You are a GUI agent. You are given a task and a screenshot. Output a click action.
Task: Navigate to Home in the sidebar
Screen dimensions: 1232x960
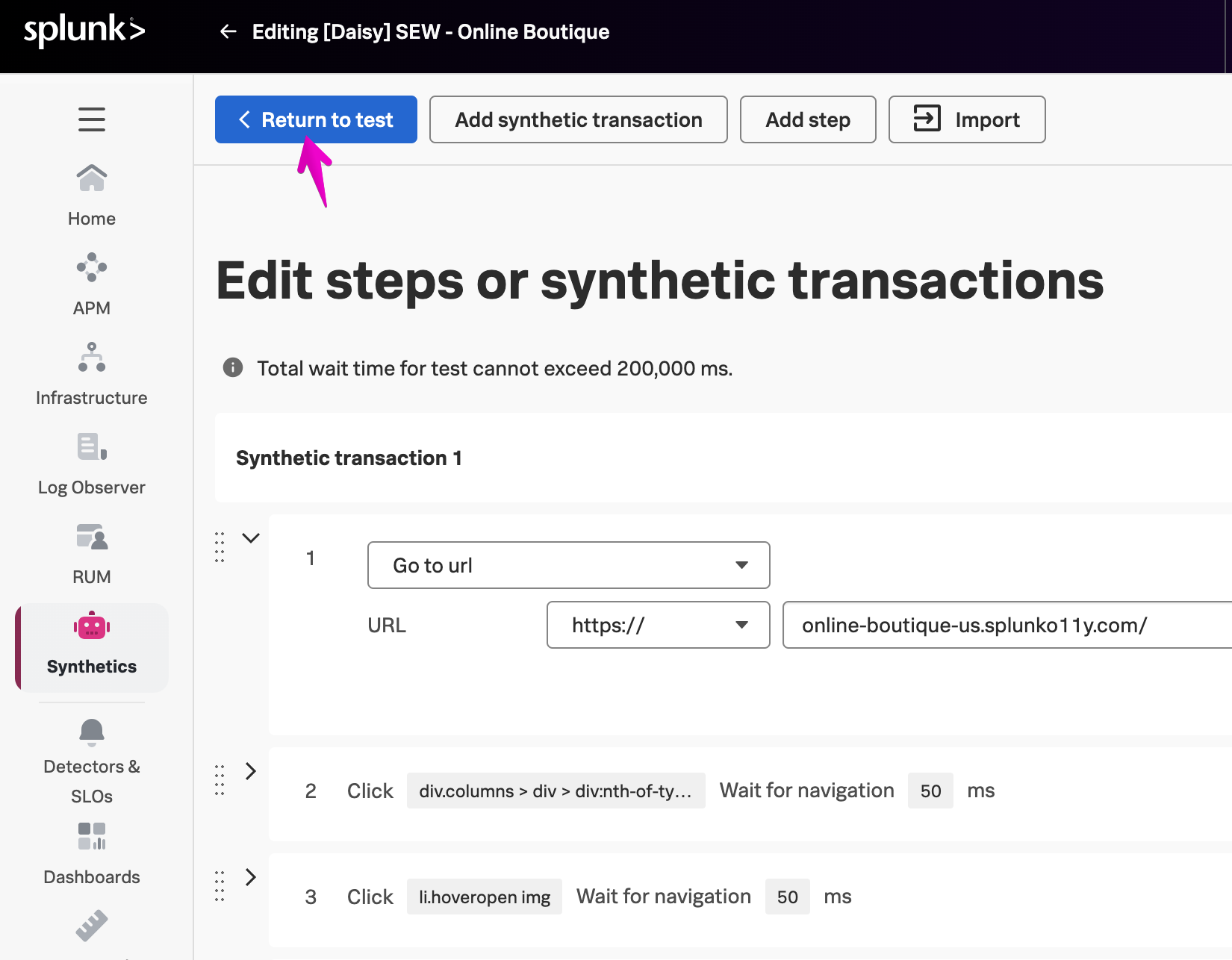(x=91, y=194)
